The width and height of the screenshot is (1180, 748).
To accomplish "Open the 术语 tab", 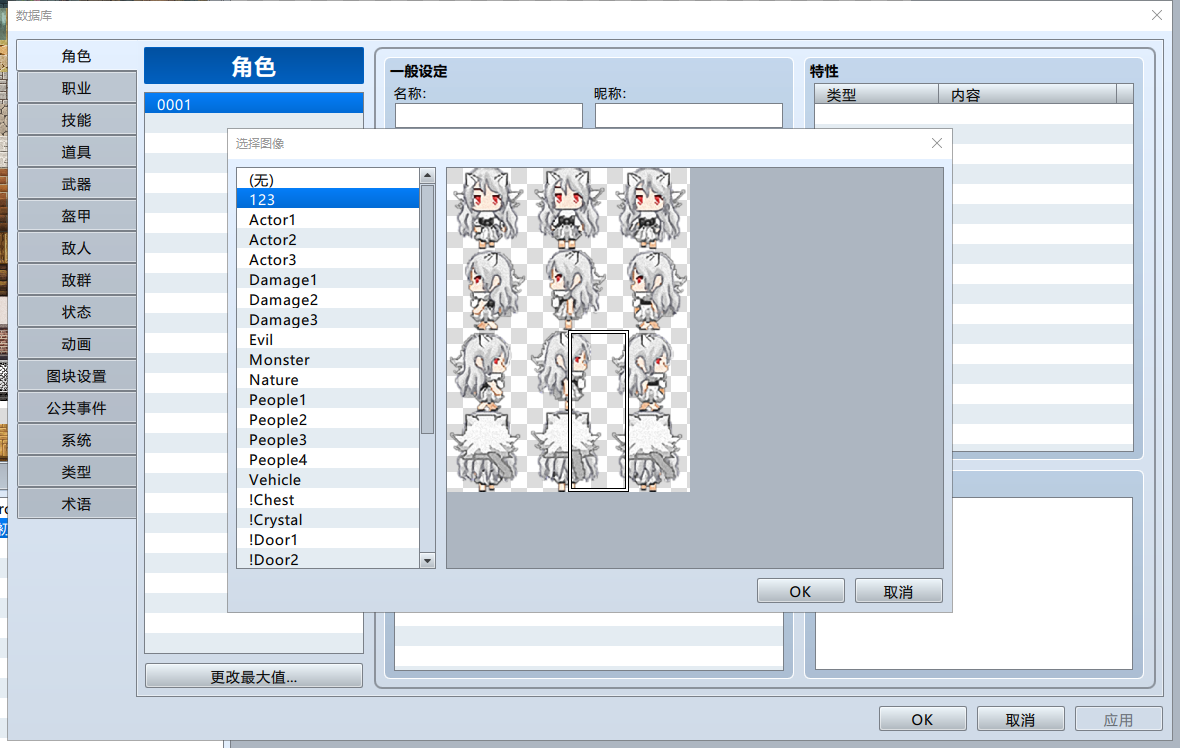I will (x=76, y=504).
